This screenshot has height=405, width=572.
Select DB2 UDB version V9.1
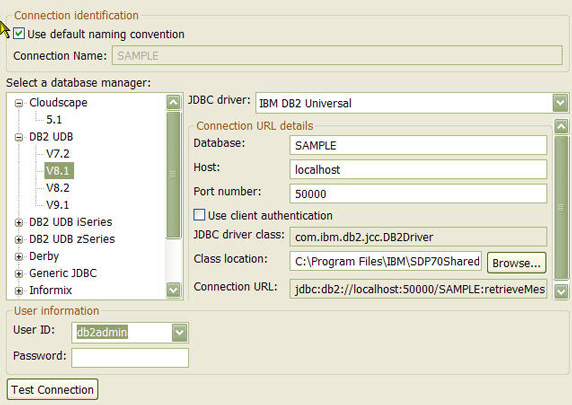[58, 205]
